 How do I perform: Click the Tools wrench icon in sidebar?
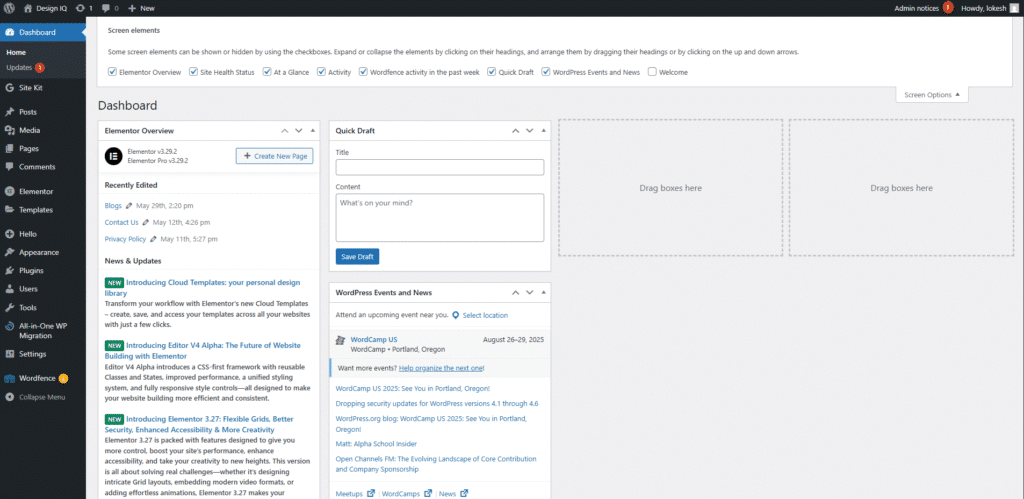click(9, 307)
